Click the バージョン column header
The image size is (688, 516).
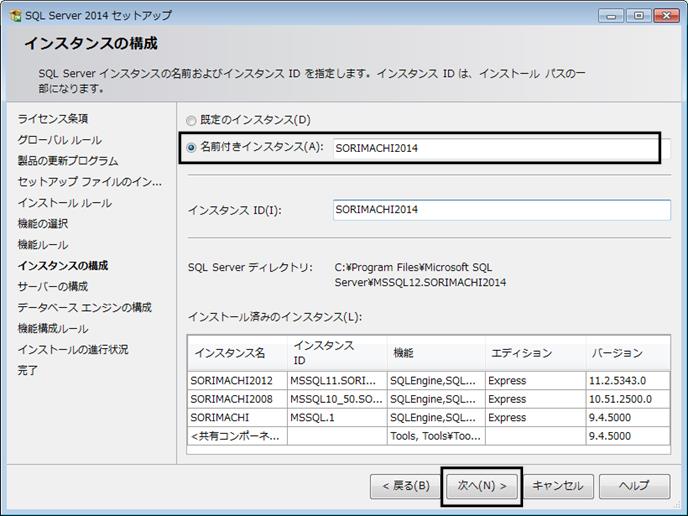(628, 353)
